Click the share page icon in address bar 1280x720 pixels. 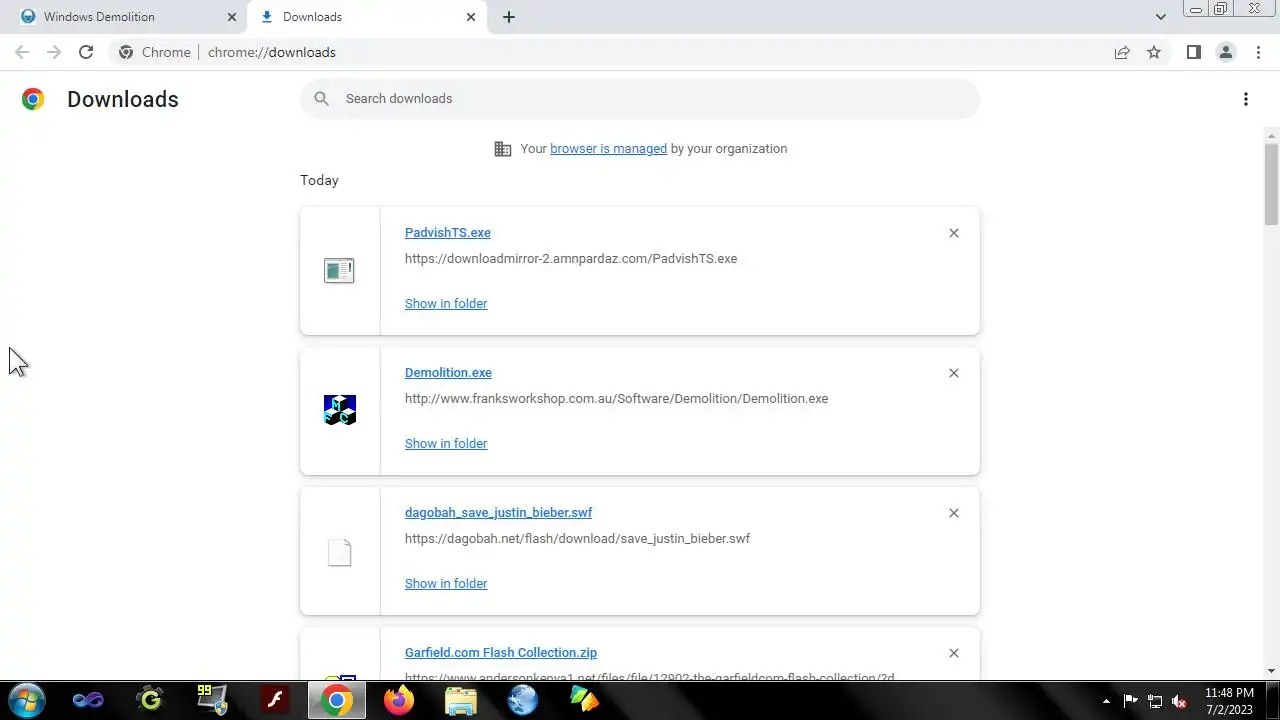1122,52
